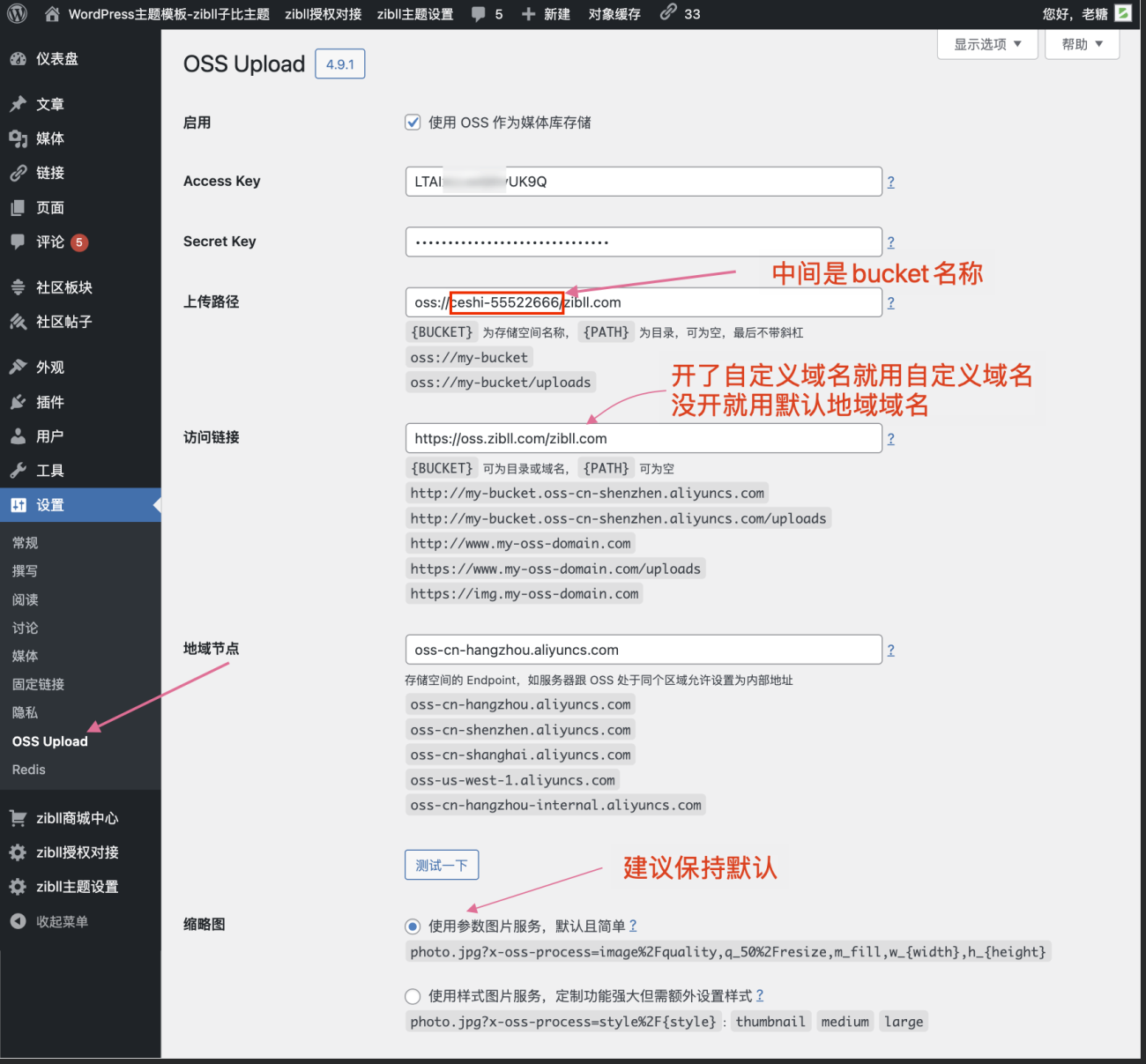The image size is (1146, 1064).
Task: Click the WordPress logo icon
Action: 17,13
